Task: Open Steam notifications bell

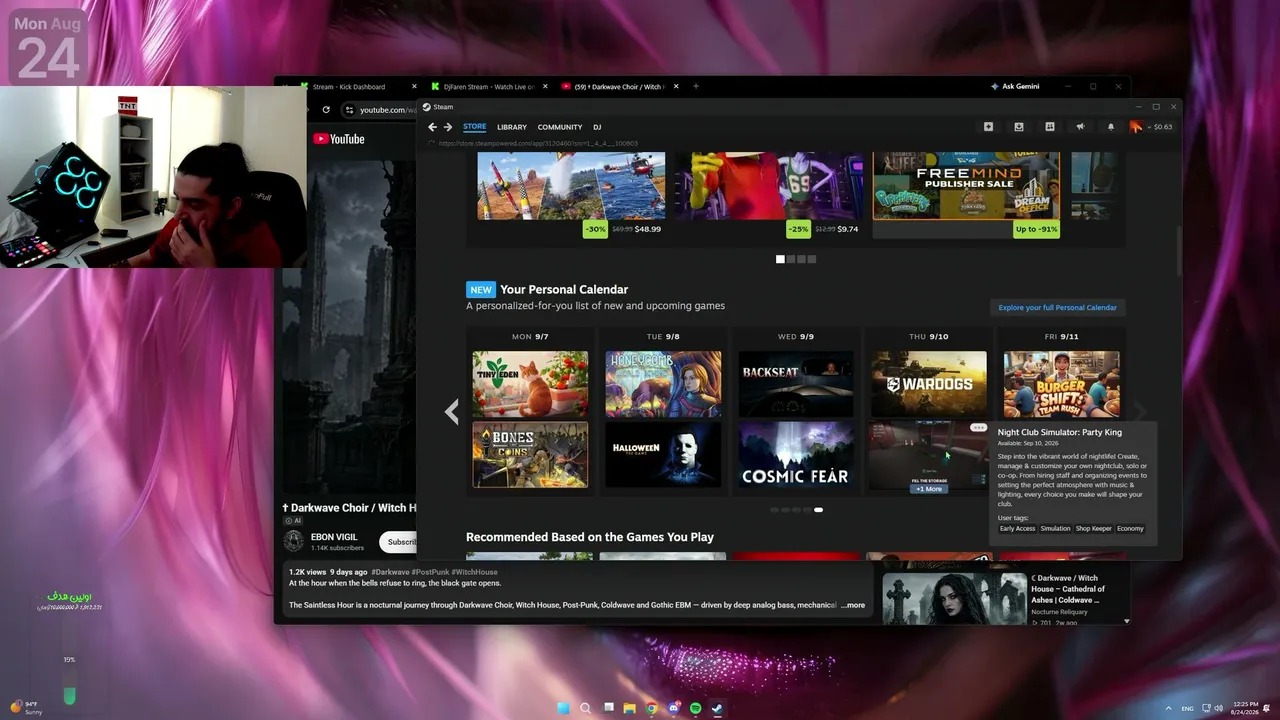Action: pyautogui.click(x=1111, y=127)
